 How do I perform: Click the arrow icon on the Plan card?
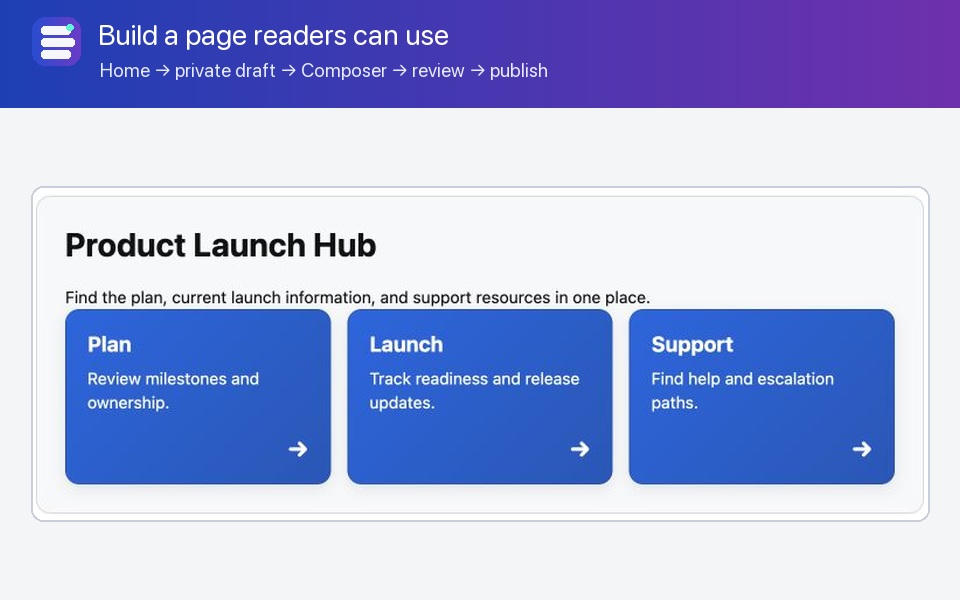coord(298,449)
